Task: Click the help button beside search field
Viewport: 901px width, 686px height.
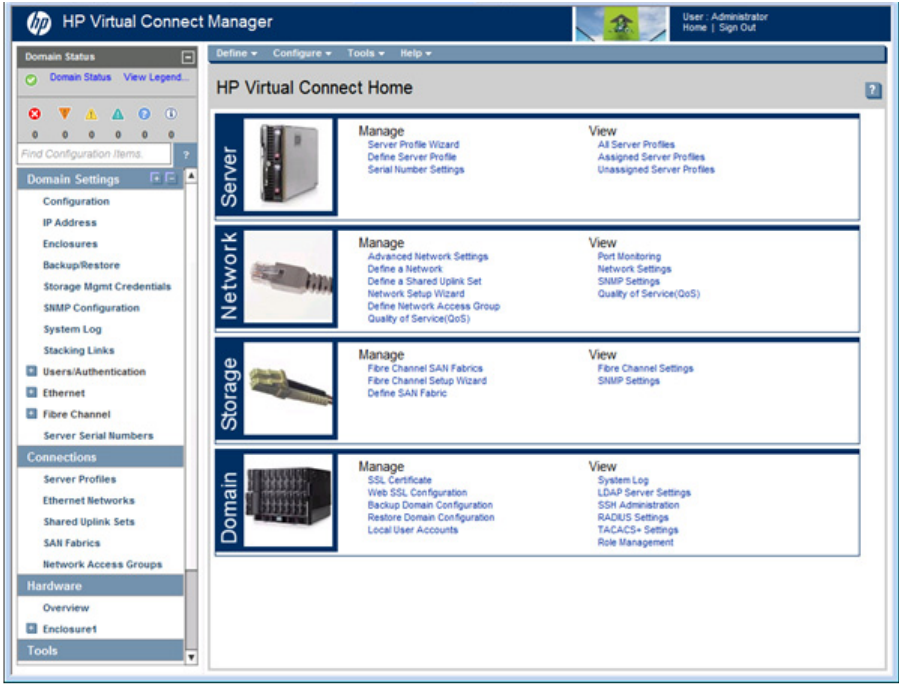Action: [186, 154]
